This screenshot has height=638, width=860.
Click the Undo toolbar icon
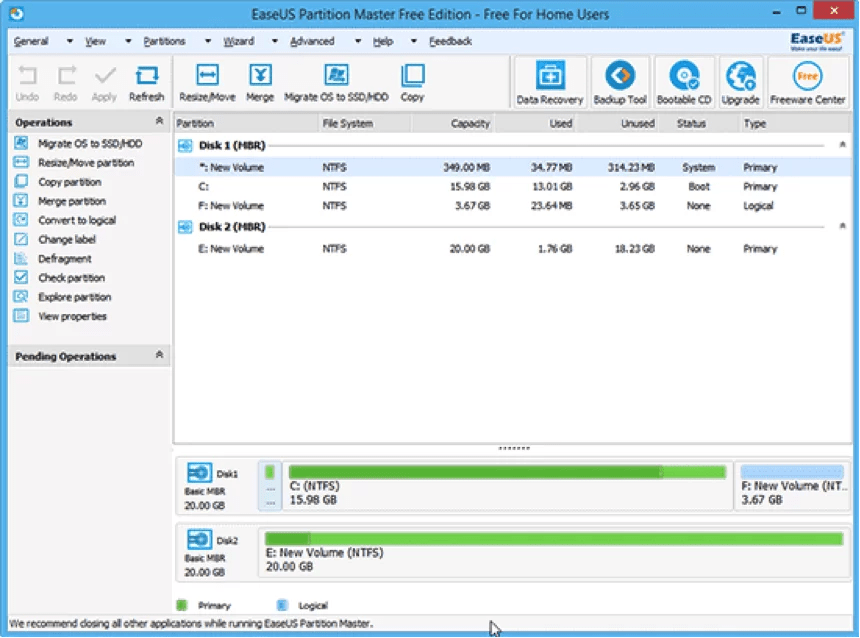tap(27, 83)
